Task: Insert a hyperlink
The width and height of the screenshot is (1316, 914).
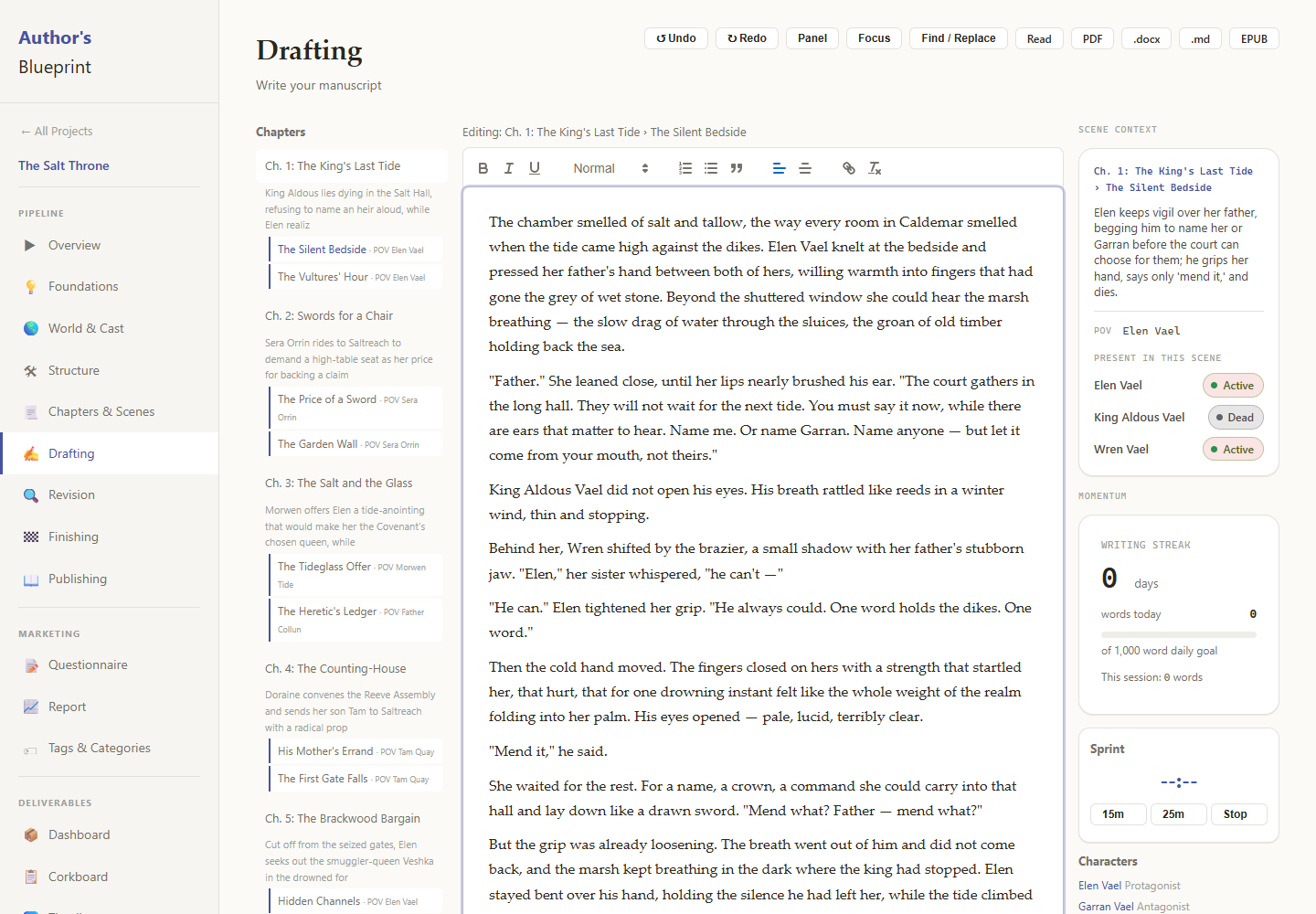Action: tap(849, 168)
